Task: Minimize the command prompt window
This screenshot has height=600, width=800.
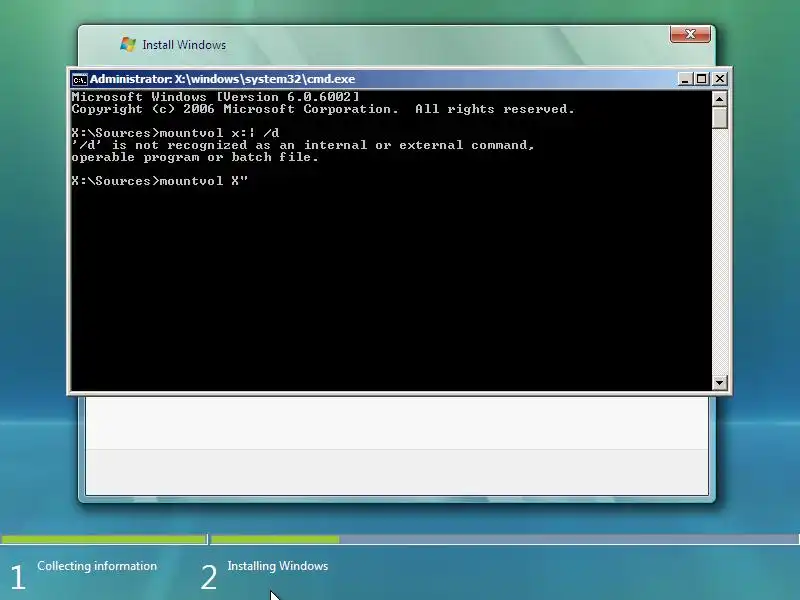Action: coord(685,79)
